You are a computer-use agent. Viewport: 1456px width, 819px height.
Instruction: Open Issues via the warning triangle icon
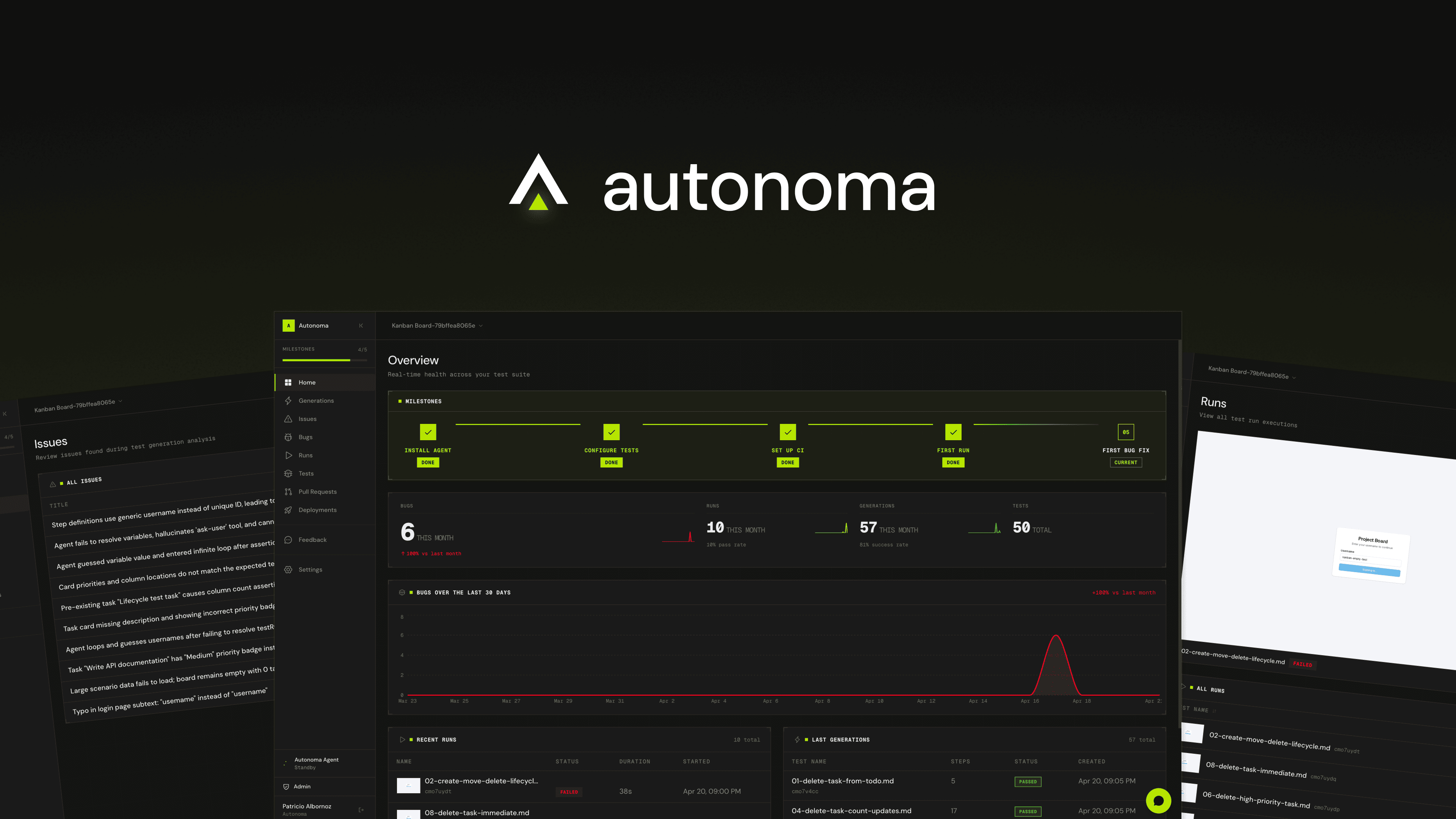[x=288, y=419]
